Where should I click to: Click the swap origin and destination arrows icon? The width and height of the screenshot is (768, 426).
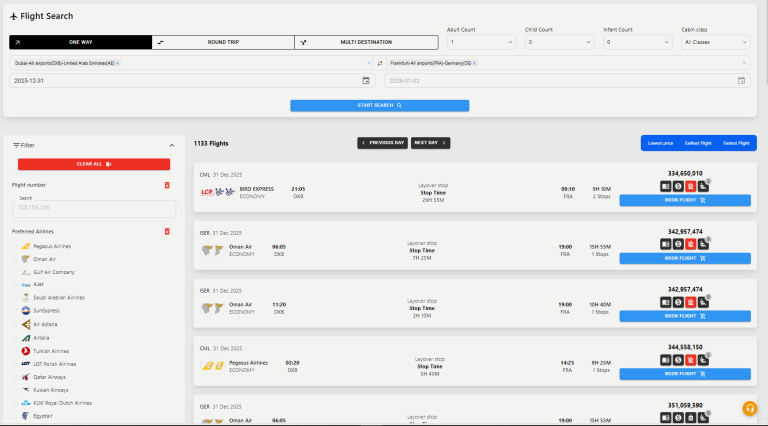[x=379, y=63]
